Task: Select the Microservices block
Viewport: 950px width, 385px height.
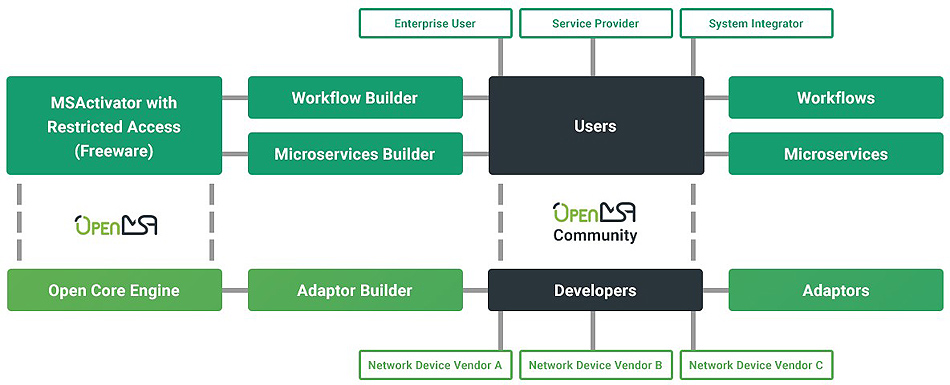Action: point(836,154)
